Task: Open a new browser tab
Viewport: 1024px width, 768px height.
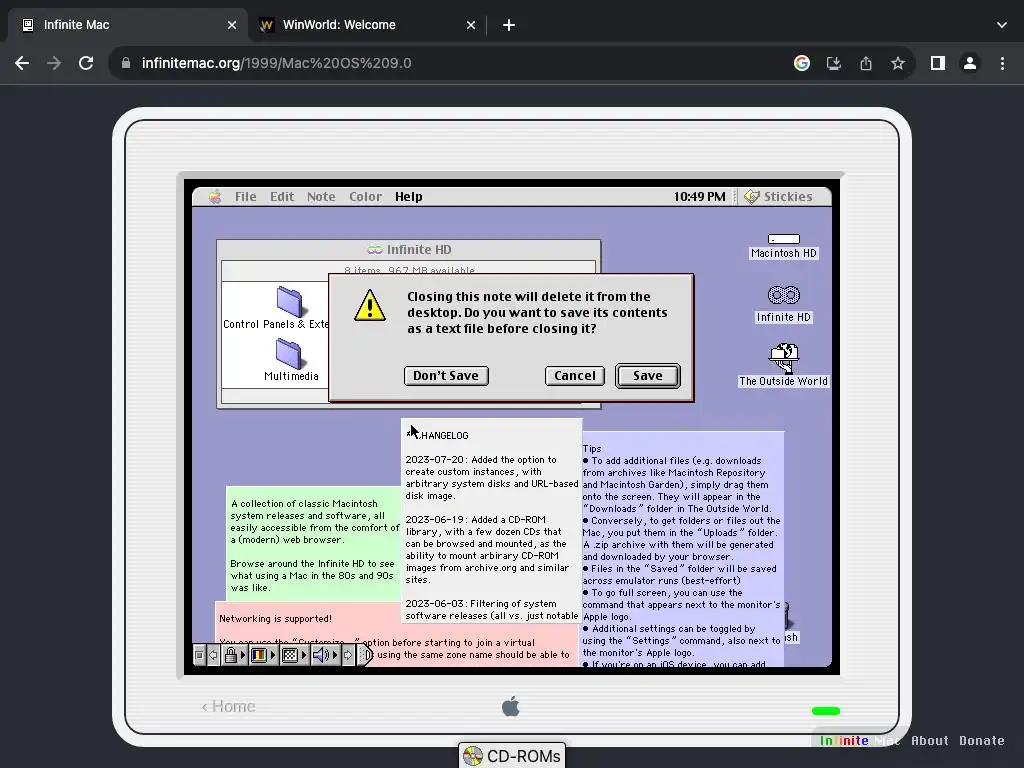Action: pos(509,25)
